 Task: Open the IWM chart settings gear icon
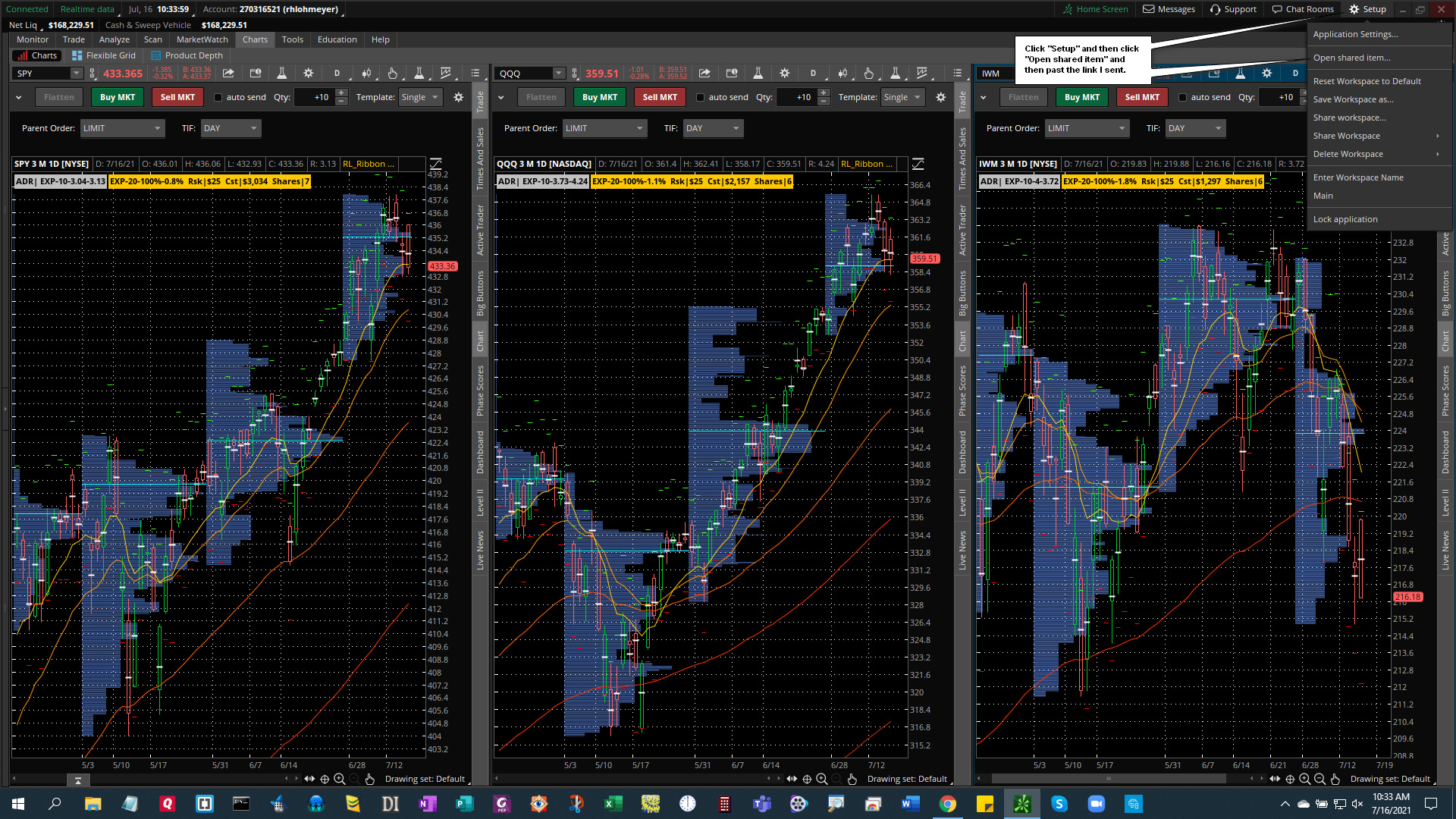[1266, 74]
